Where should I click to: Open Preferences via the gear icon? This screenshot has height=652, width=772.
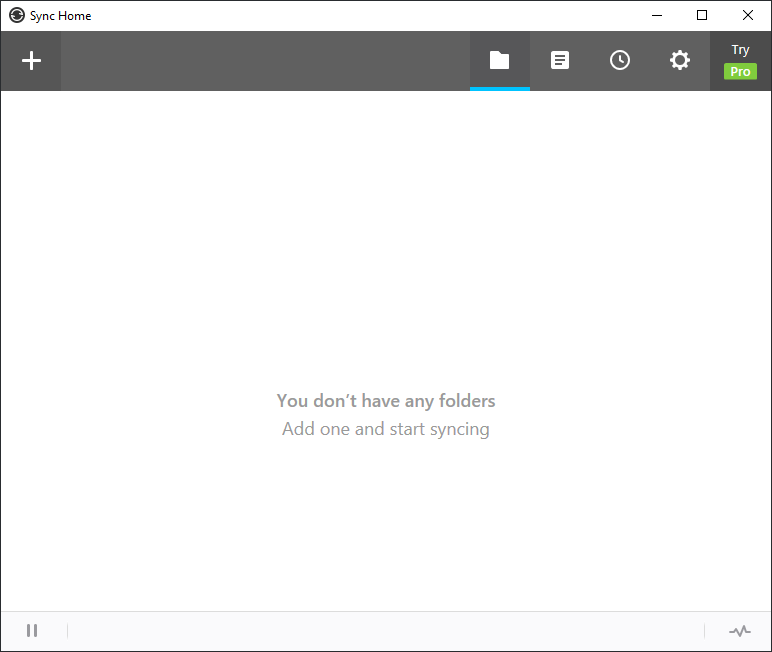click(x=680, y=61)
